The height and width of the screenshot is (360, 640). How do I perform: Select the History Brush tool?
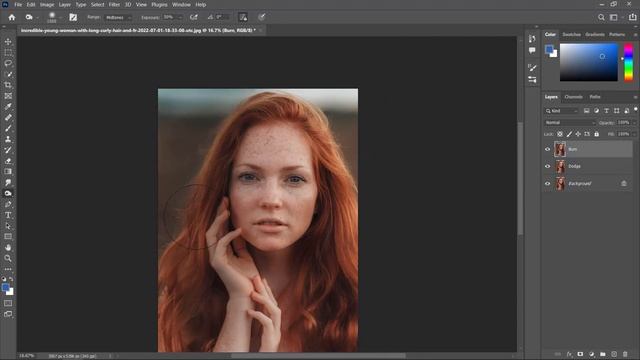8,150
